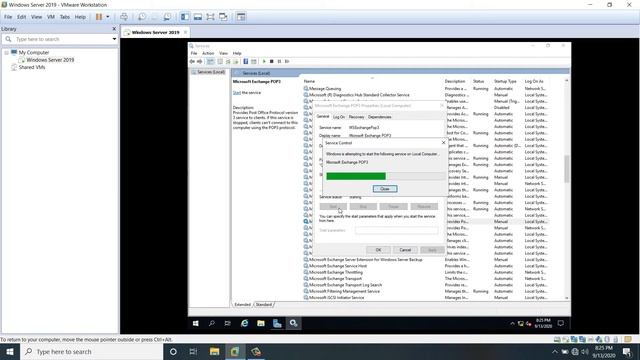Click Services toolbar Stop Service icon

click(272, 61)
